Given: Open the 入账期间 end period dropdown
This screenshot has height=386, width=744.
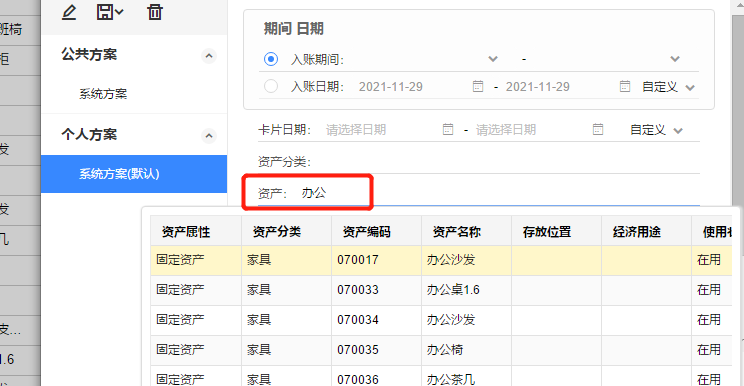Looking at the screenshot, I should click(675, 59).
